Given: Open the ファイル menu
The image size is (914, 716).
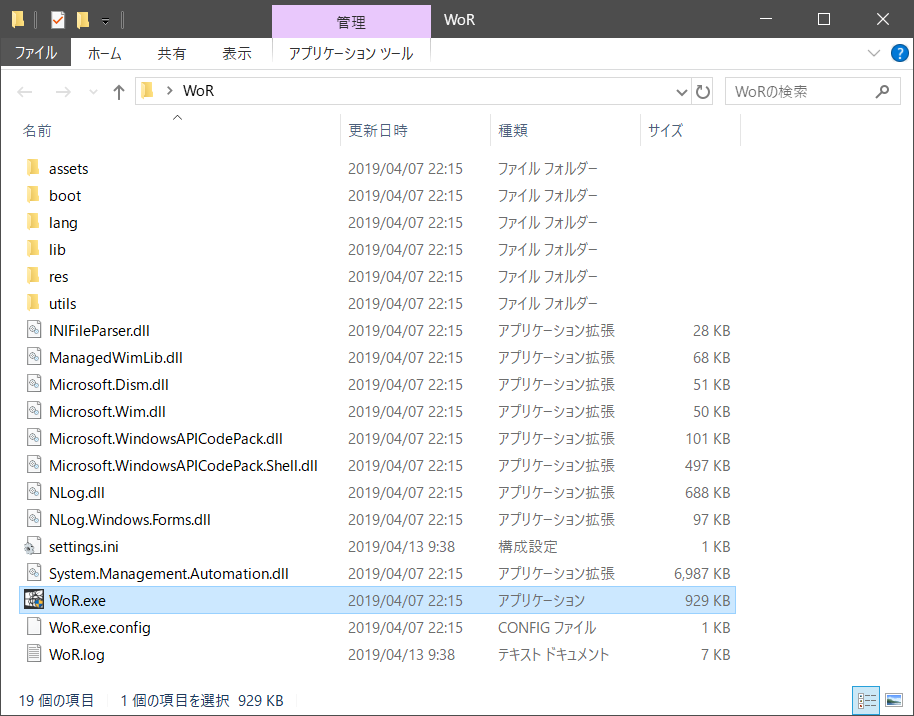Looking at the screenshot, I should (35, 53).
